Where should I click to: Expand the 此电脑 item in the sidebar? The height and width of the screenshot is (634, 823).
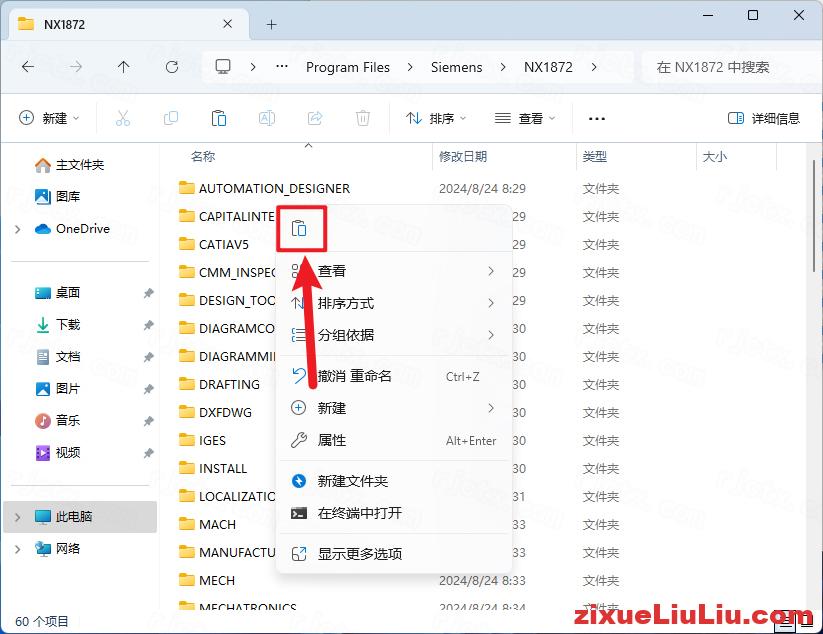pyautogui.click(x=17, y=516)
